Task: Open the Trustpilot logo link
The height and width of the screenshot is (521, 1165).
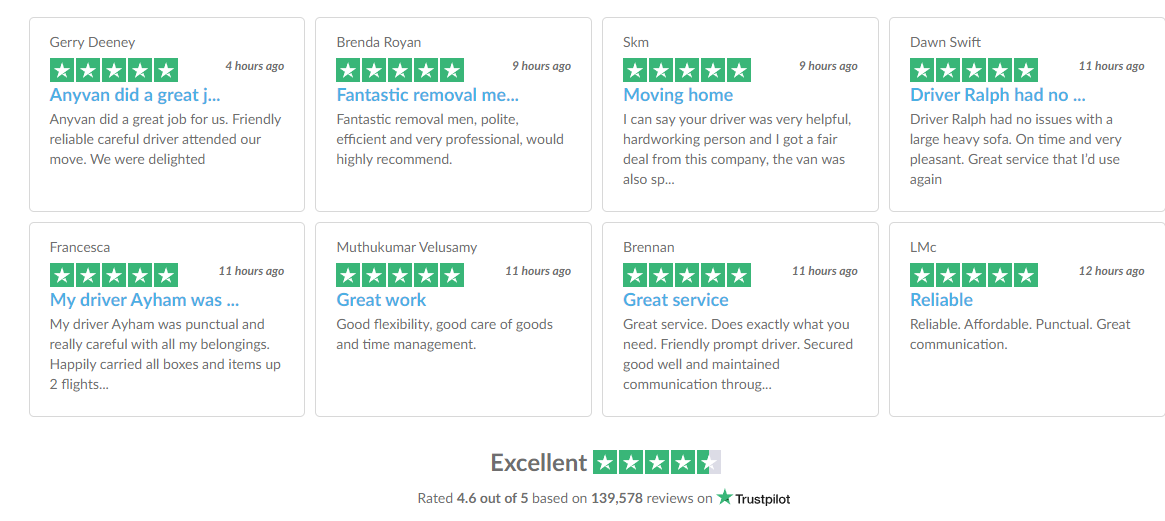Action: click(753, 498)
